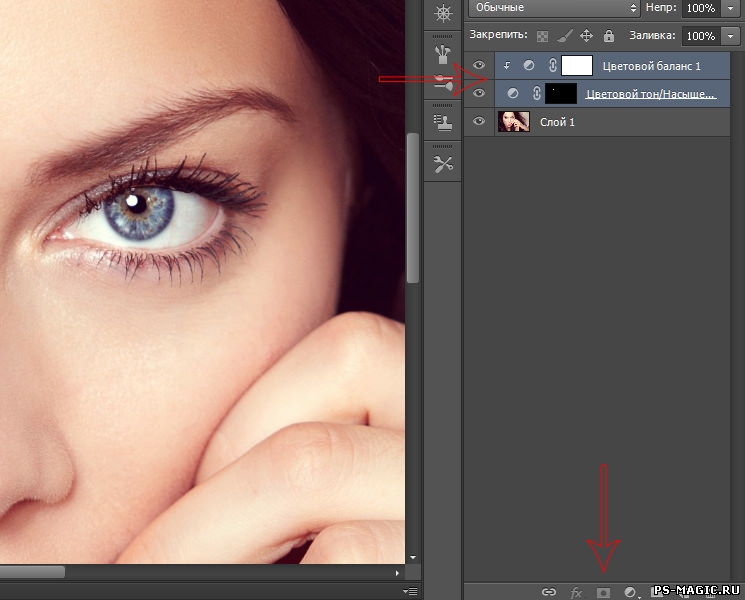Image resolution: width=745 pixels, height=600 pixels.
Task: Click the fx layer style icon
Action: point(576,592)
